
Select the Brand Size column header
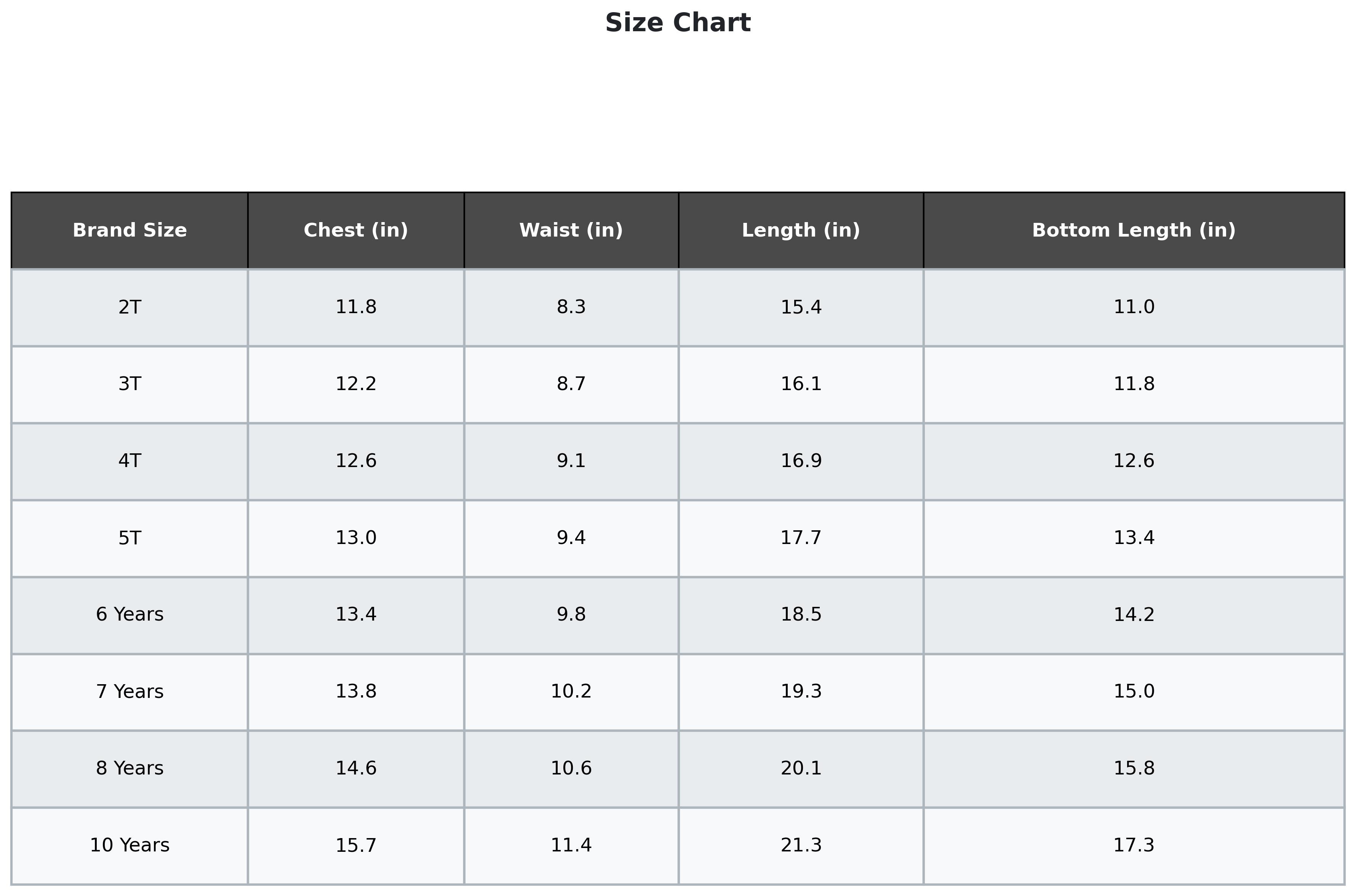130,230
